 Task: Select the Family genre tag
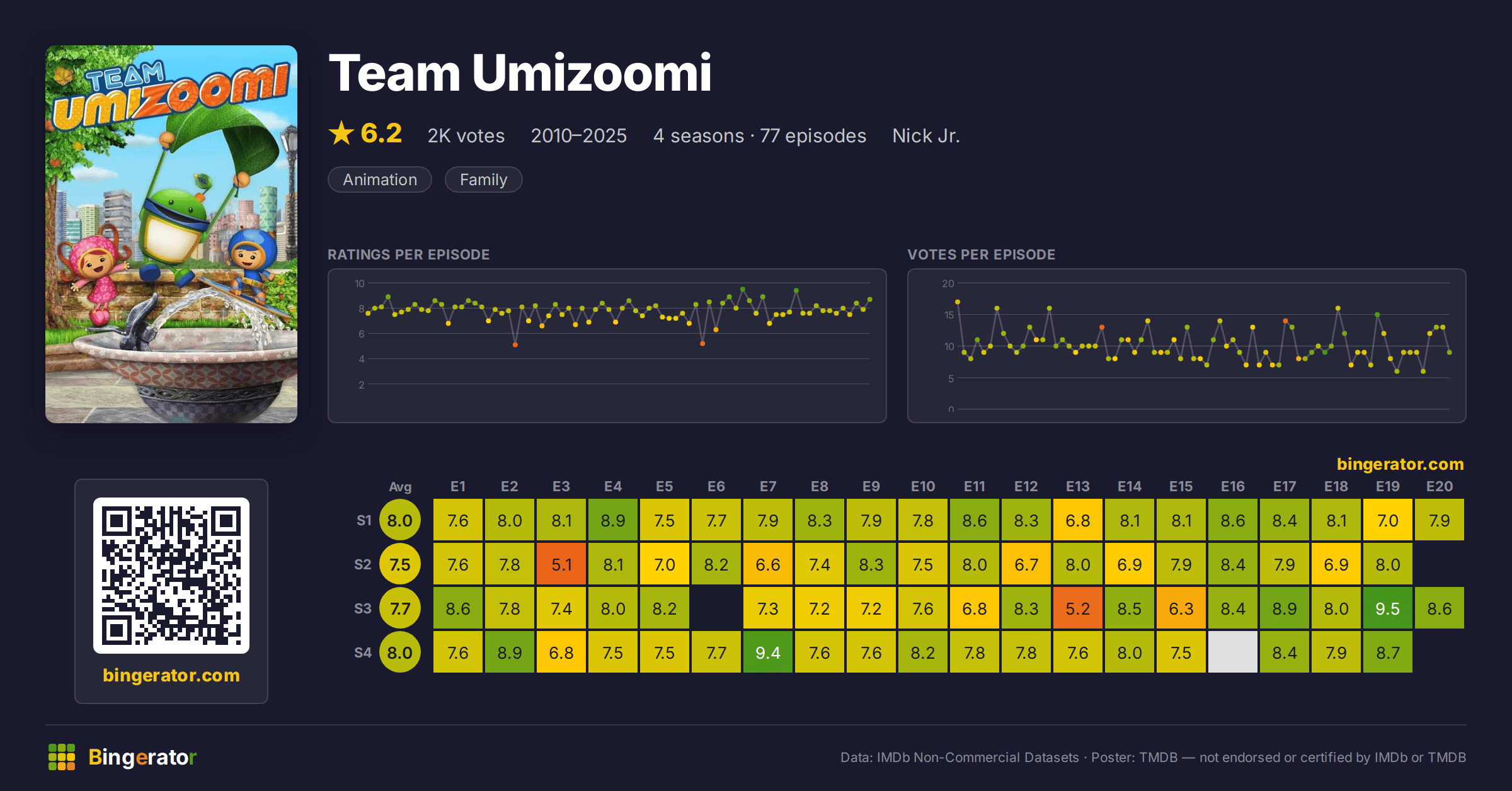point(483,179)
